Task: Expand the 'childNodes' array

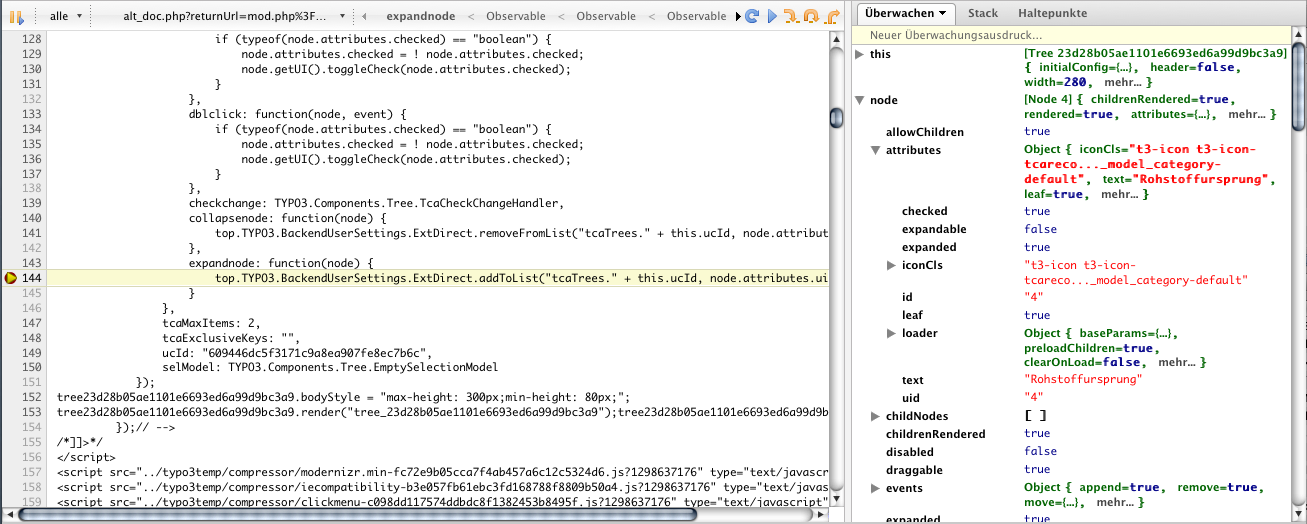Action: (x=876, y=416)
